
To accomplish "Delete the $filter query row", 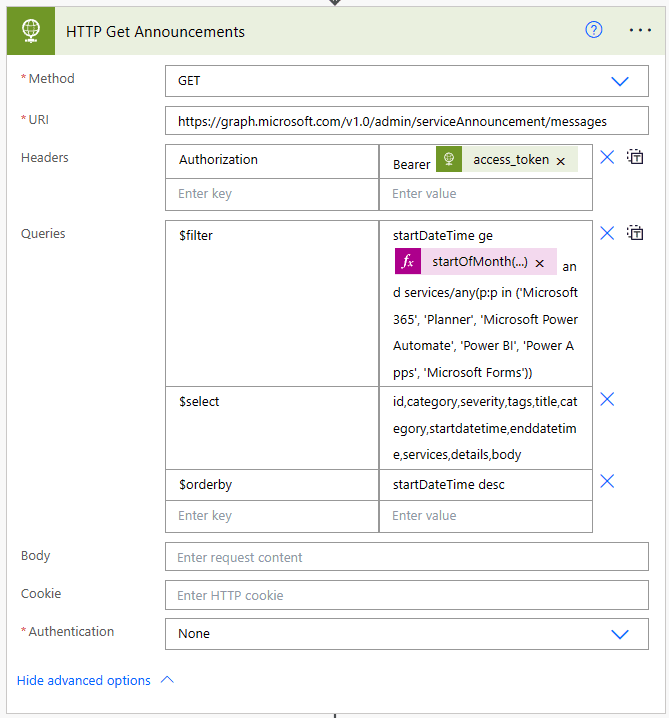I will coord(607,234).
